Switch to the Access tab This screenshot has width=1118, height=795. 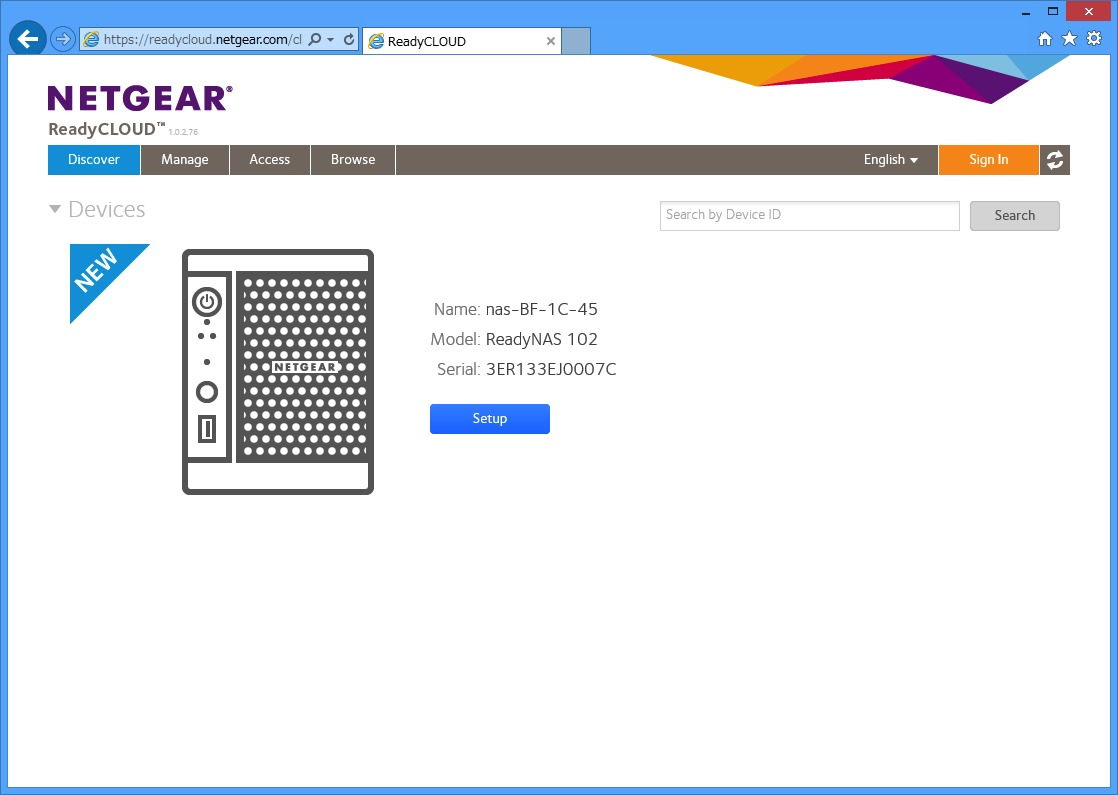click(270, 160)
